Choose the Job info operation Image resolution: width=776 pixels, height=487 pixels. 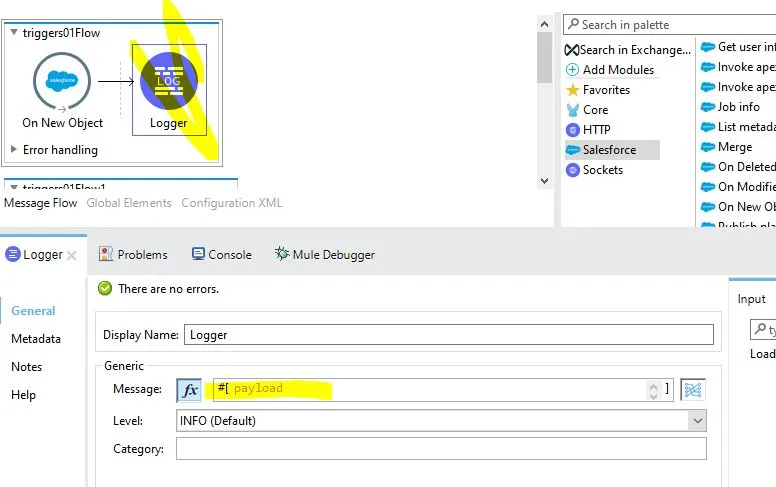(x=730, y=107)
